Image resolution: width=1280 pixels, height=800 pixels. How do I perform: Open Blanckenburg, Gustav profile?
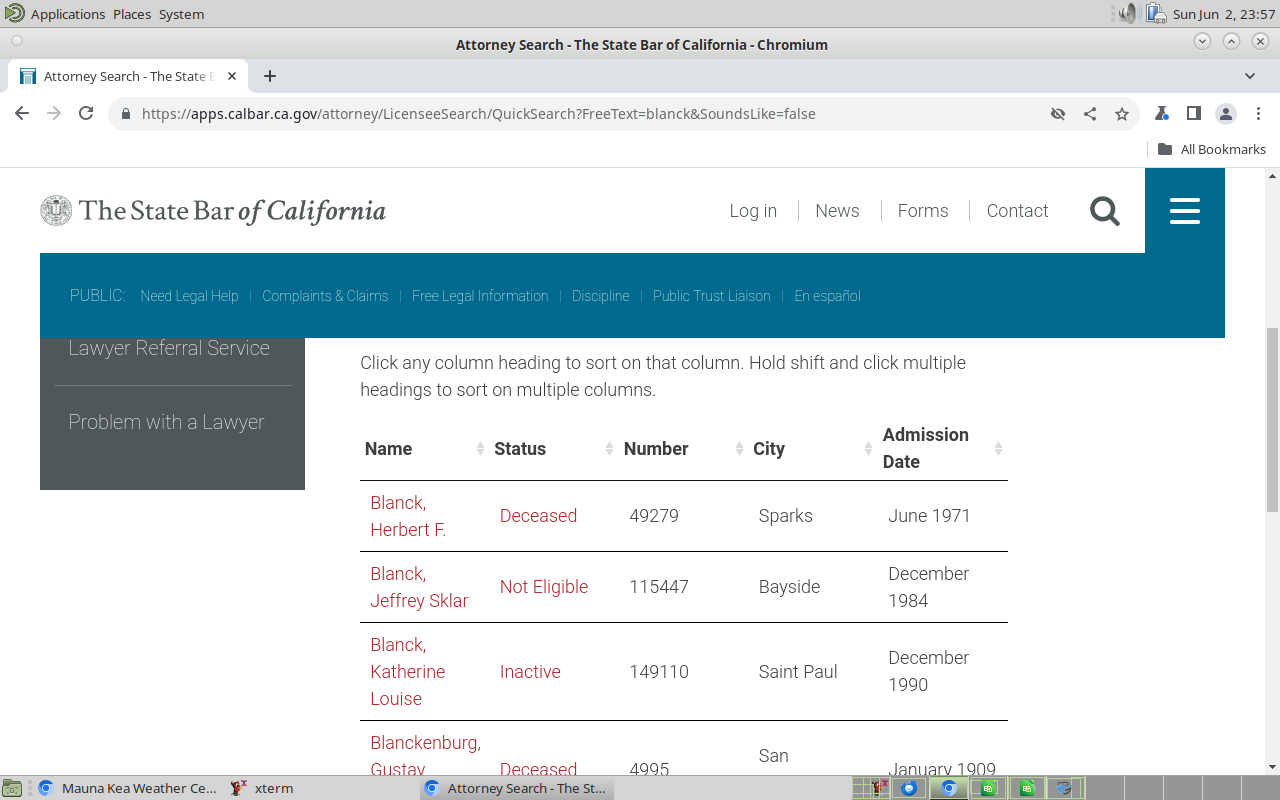click(425, 756)
